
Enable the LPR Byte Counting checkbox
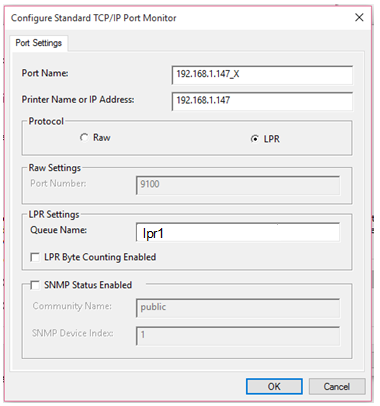(35, 257)
